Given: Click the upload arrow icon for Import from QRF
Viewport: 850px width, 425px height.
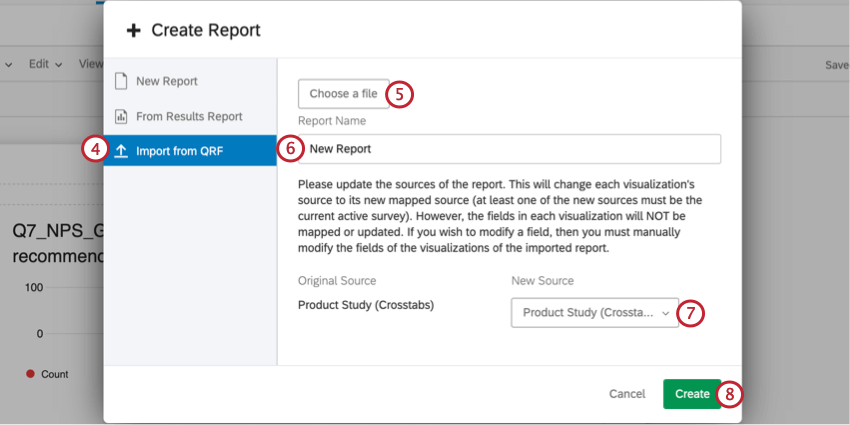Looking at the screenshot, I should (121, 151).
